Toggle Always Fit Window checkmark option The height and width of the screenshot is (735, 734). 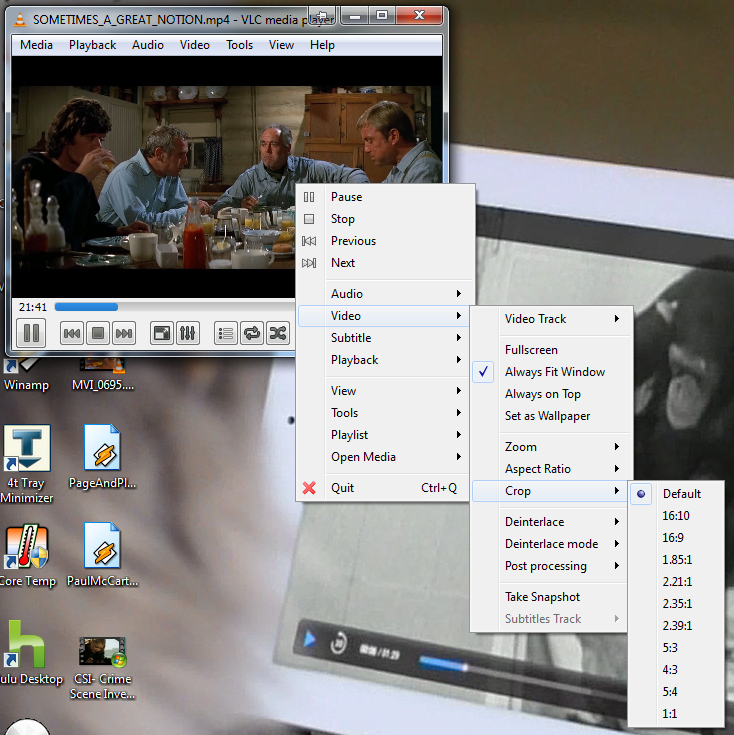(552, 372)
